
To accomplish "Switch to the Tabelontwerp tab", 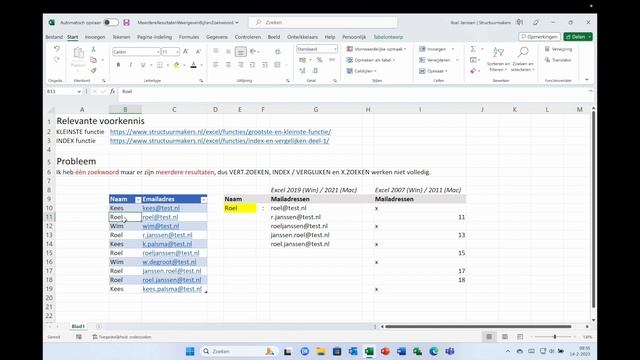I will coord(388,37).
